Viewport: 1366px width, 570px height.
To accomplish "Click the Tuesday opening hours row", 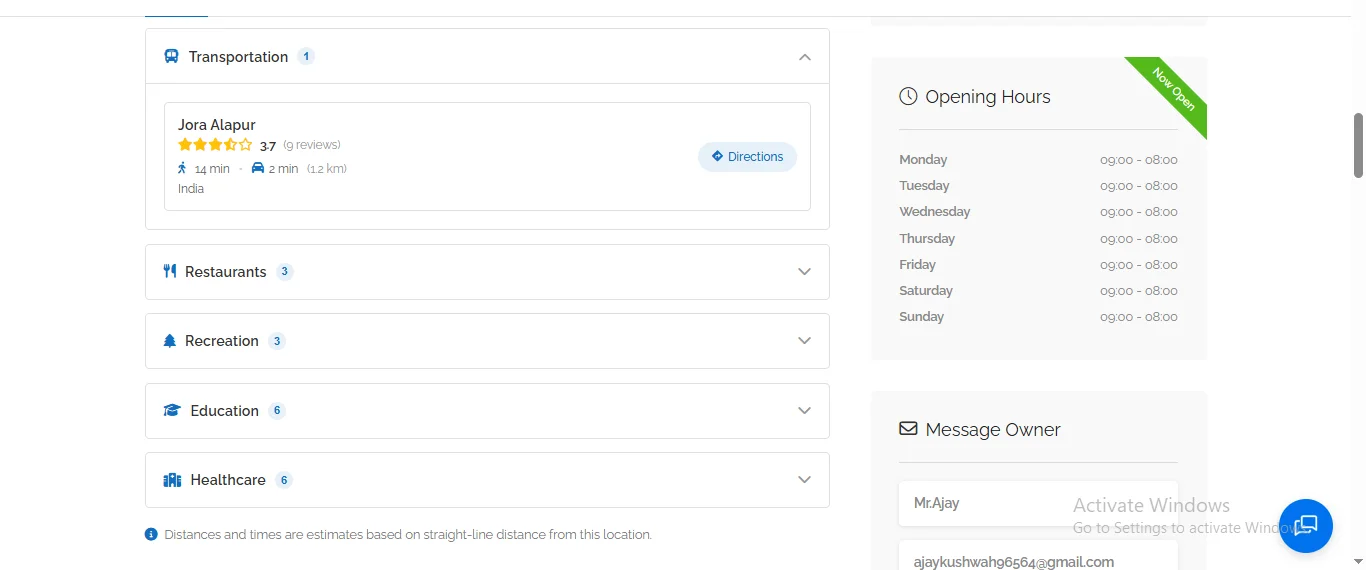I will pyautogui.click(x=1038, y=186).
